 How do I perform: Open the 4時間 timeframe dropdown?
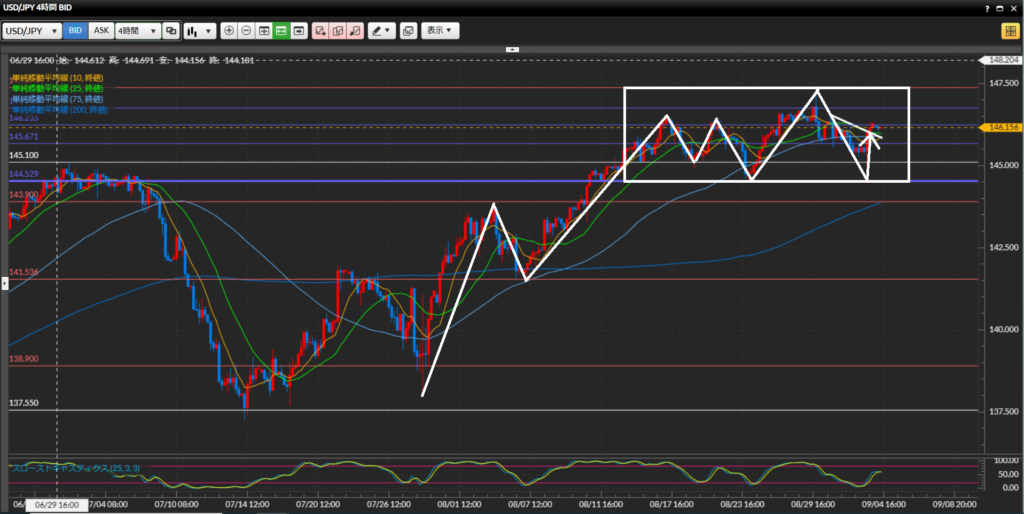point(138,31)
